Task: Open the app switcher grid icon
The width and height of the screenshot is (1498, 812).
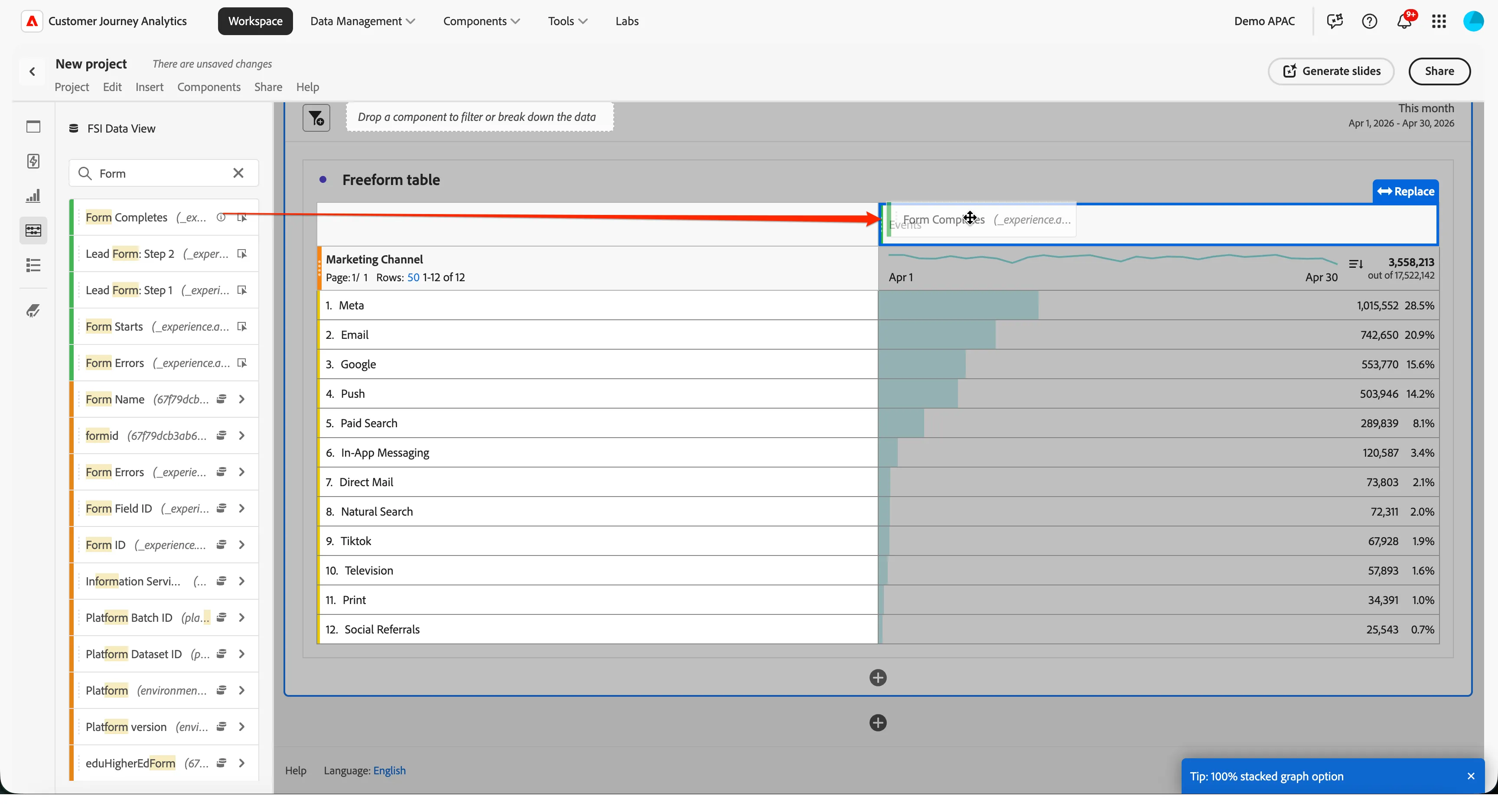Action: click(1439, 22)
